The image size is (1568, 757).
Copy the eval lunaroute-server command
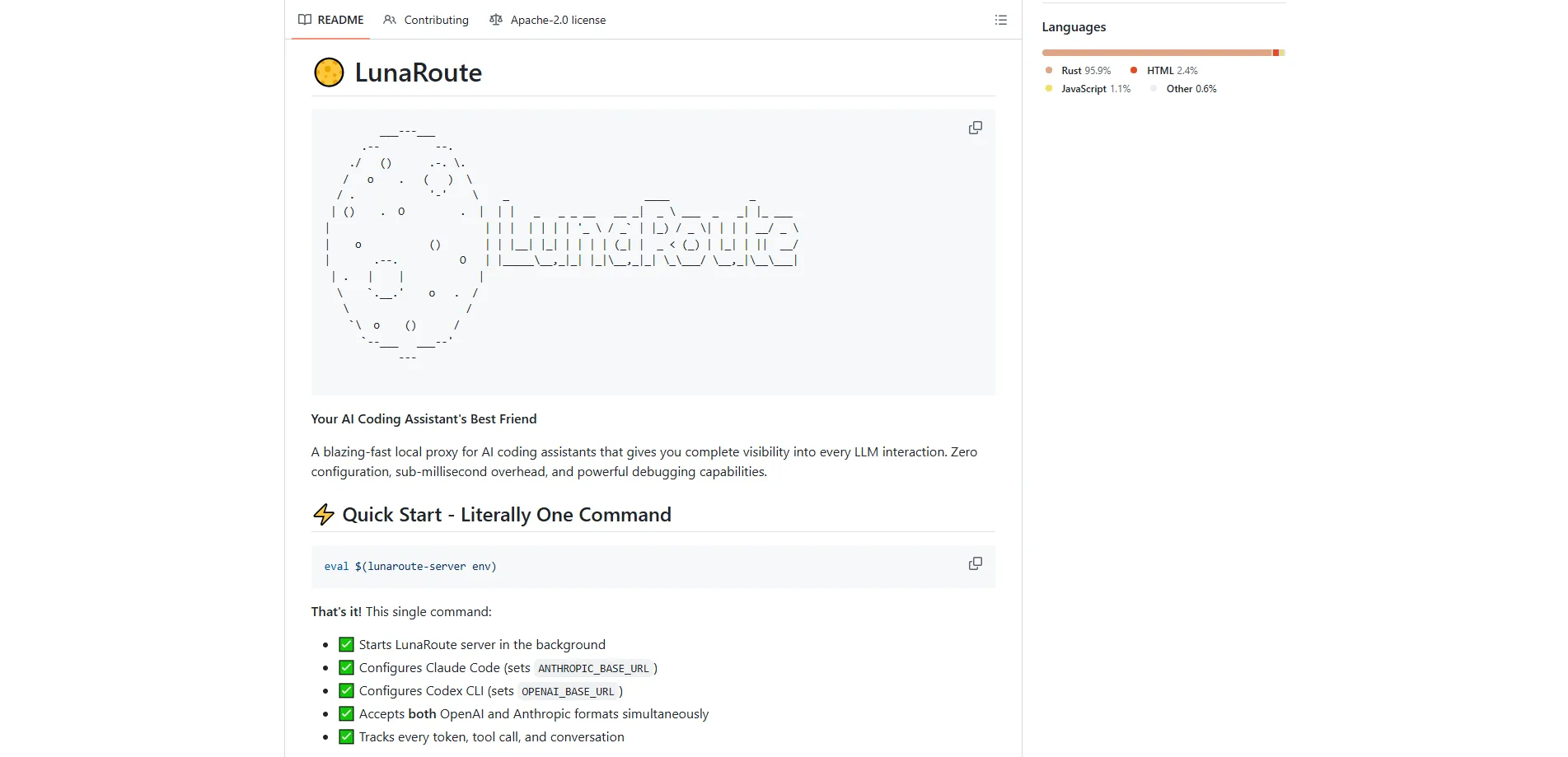click(x=976, y=563)
